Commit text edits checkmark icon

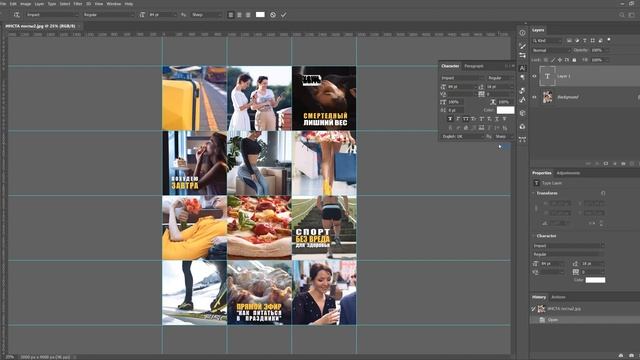(x=284, y=15)
